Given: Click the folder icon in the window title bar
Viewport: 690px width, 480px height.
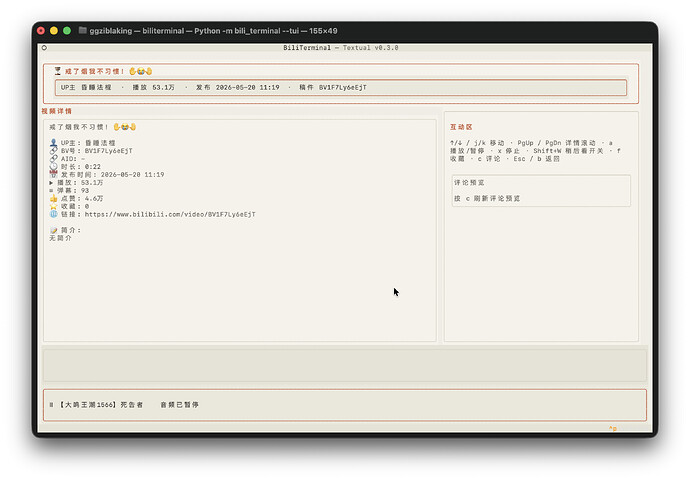Looking at the screenshot, I should click(82, 30).
